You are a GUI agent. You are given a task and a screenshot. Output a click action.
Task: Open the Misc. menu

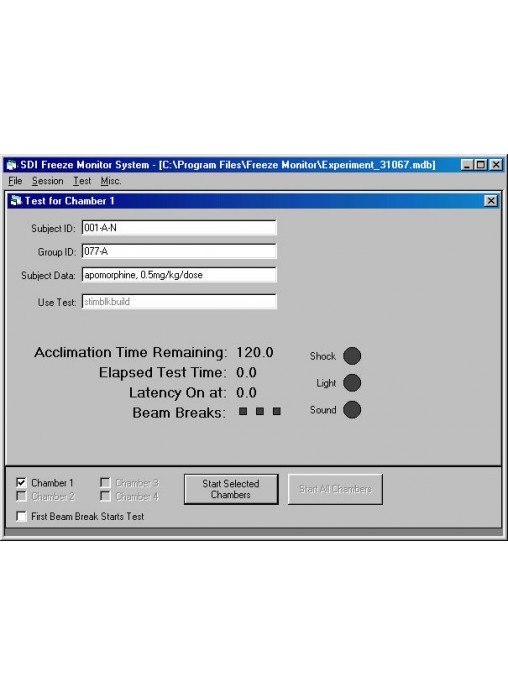click(111, 181)
